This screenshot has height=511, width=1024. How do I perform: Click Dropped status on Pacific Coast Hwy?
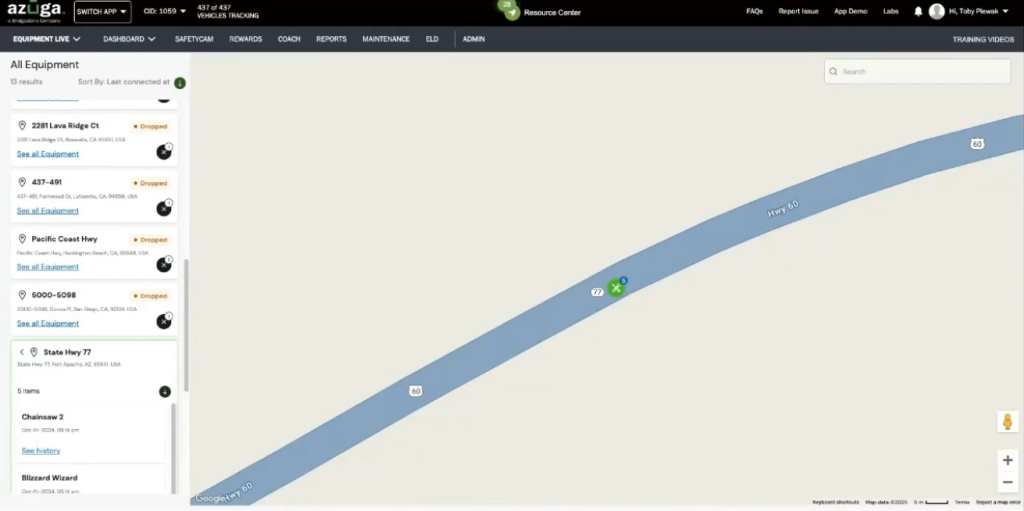pyautogui.click(x=150, y=240)
